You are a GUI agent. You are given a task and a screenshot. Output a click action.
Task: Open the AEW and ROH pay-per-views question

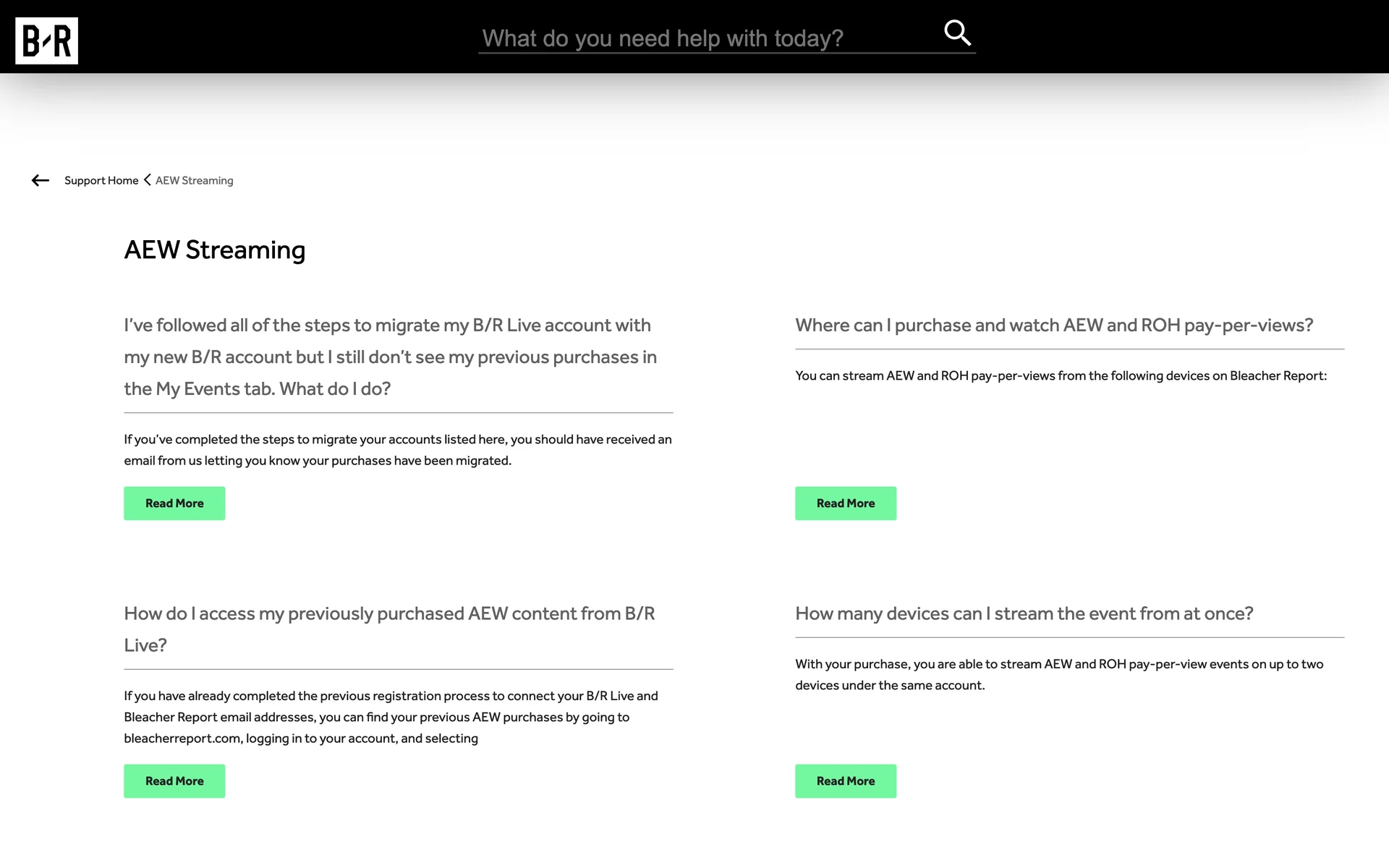pyautogui.click(x=1054, y=325)
